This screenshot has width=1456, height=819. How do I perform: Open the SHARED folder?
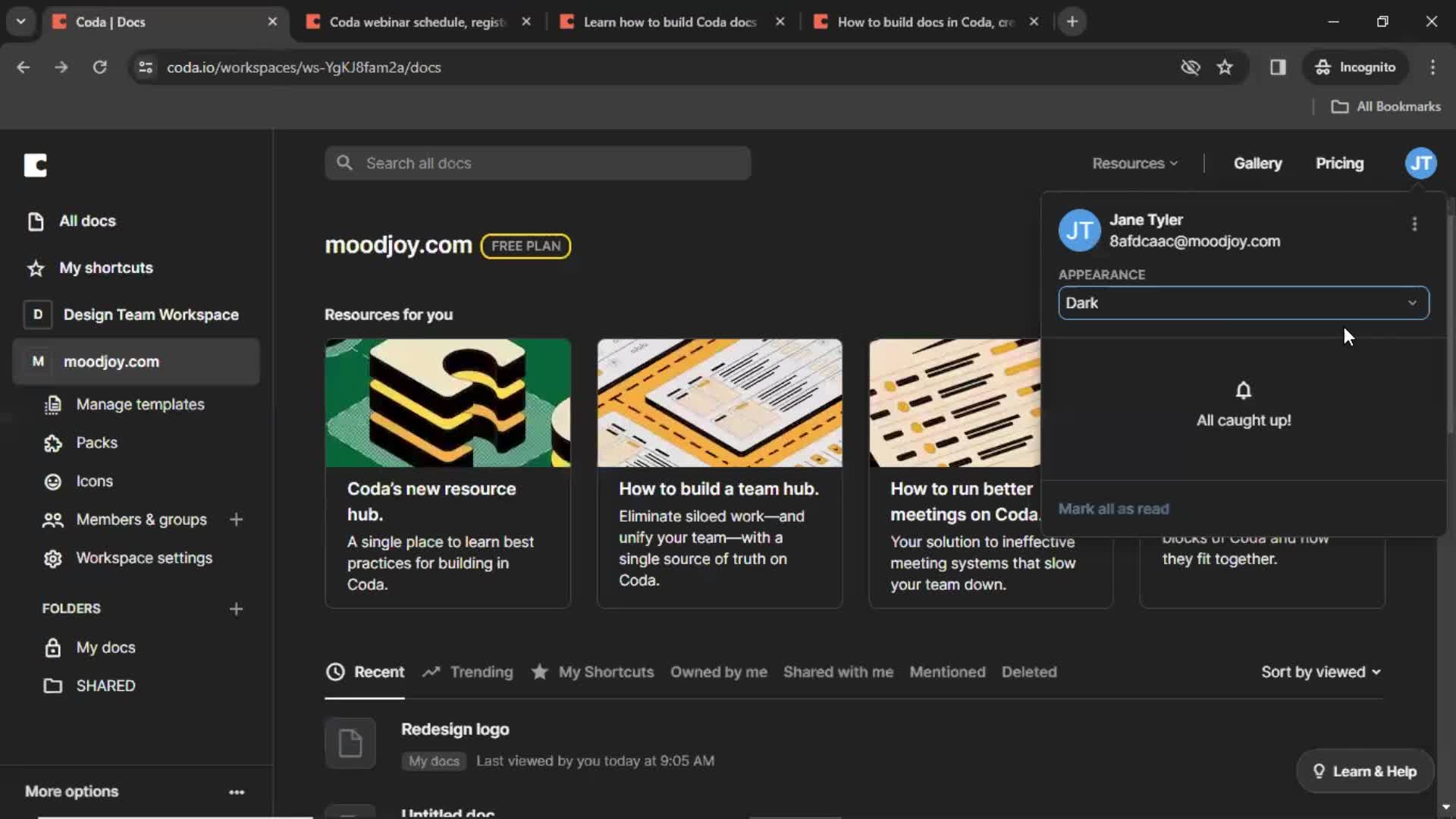point(105,686)
